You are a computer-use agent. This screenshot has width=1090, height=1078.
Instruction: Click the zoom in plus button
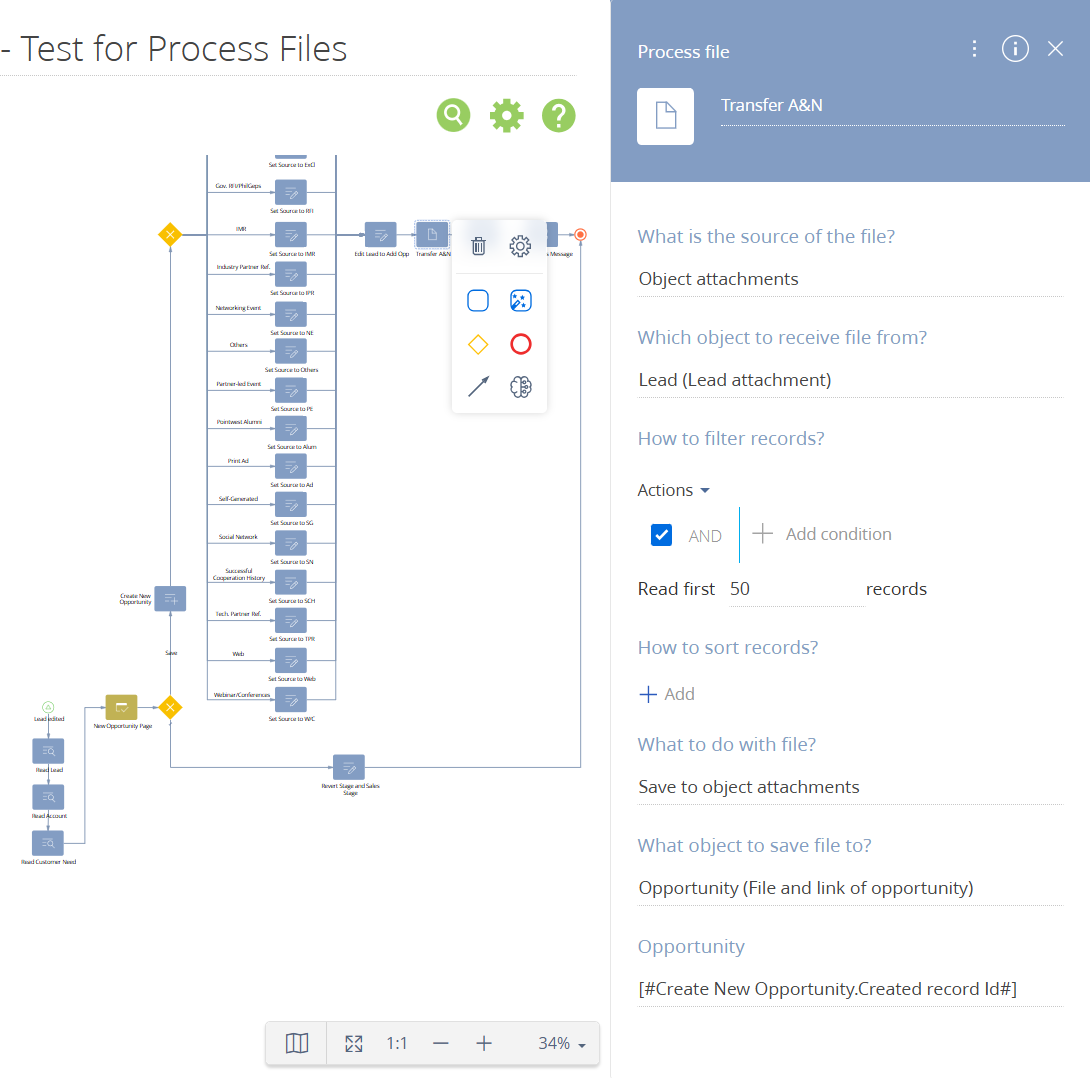pyautogui.click(x=484, y=1043)
